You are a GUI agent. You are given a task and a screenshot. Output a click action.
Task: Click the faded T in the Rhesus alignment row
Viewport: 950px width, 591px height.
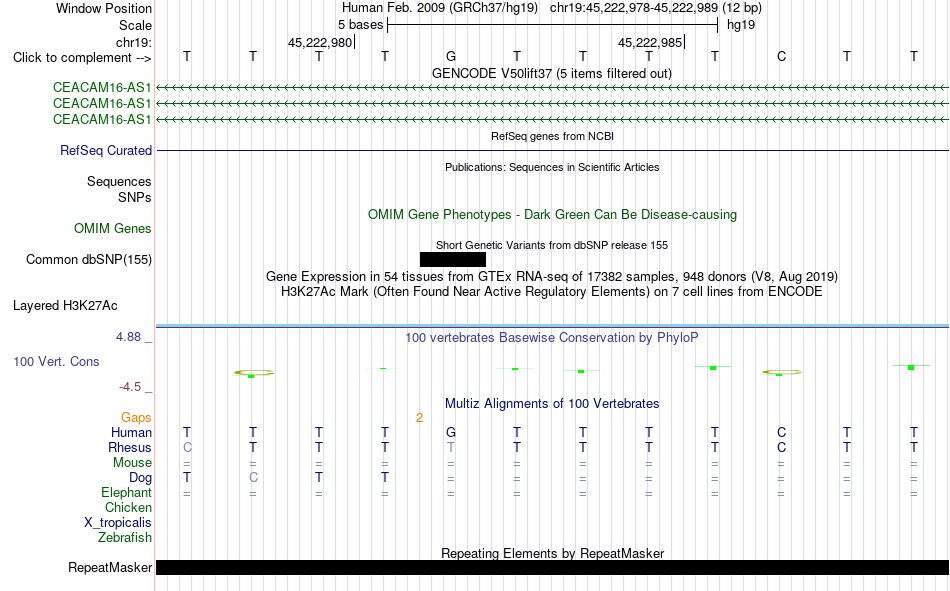[451, 447]
